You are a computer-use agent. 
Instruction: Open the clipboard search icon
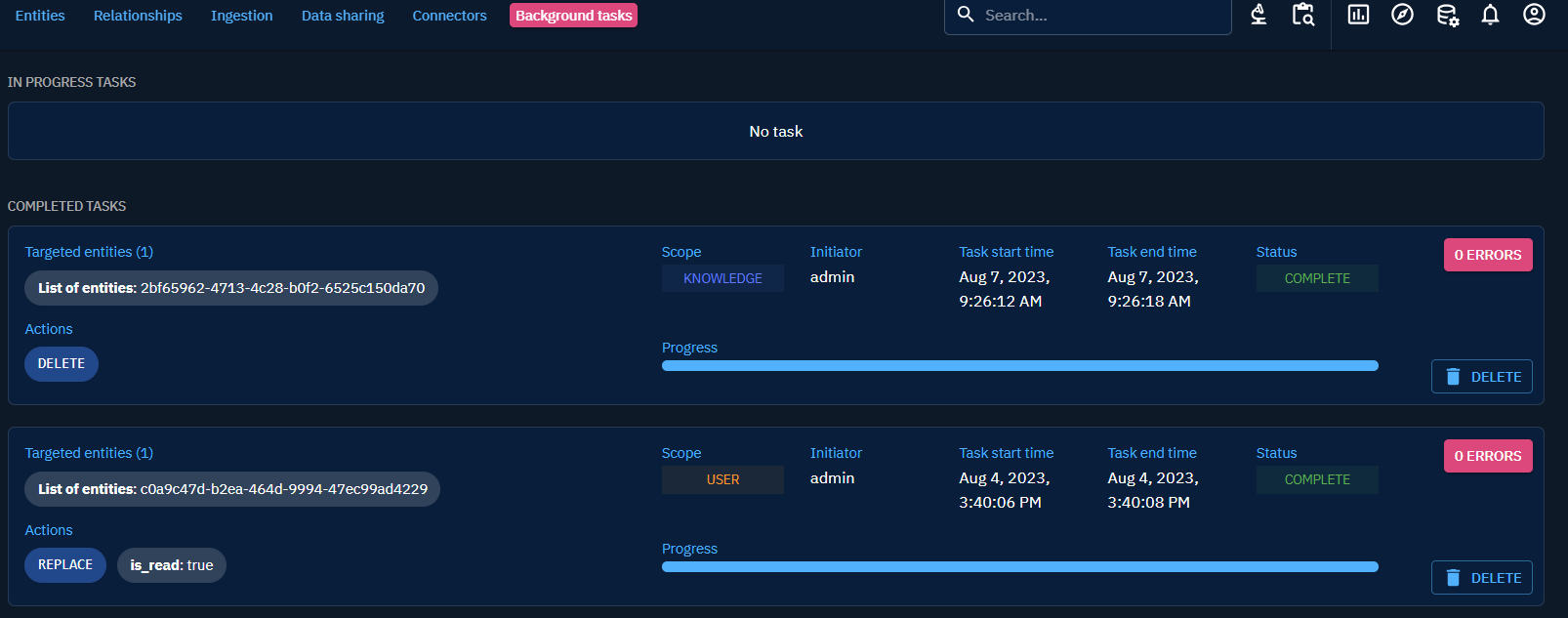pyautogui.click(x=1302, y=15)
